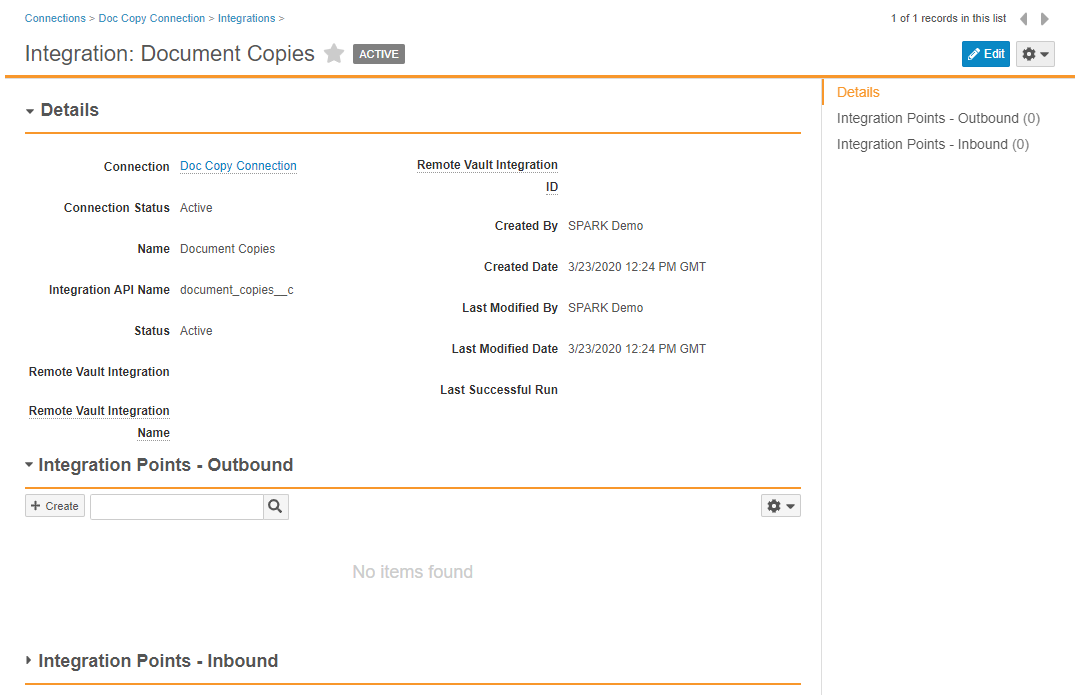Click the Last Successful Run label
The height and width of the screenshot is (695, 1082).
pos(499,390)
